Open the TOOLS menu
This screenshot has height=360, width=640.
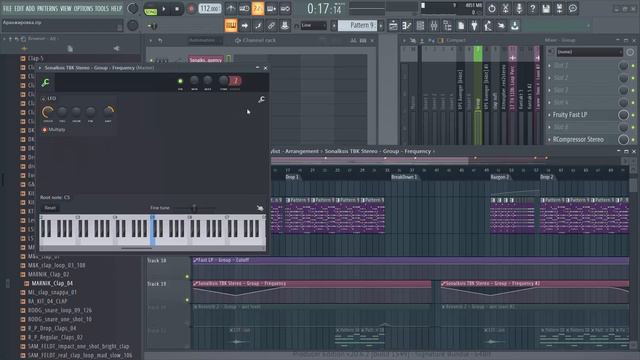click(102, 8)
